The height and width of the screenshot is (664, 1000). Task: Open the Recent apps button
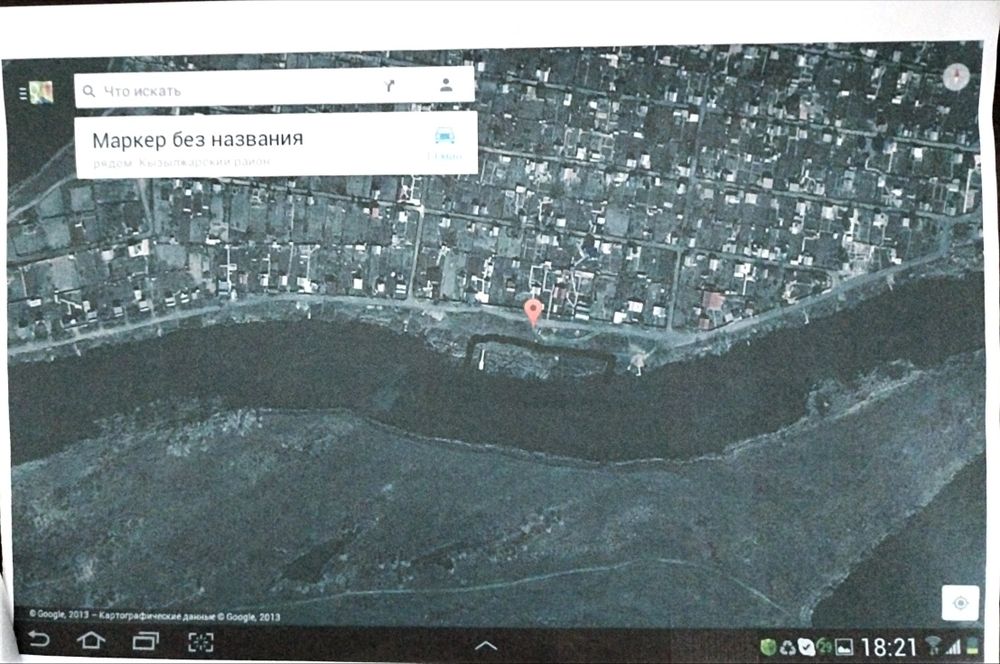click(x=145, y=640)
